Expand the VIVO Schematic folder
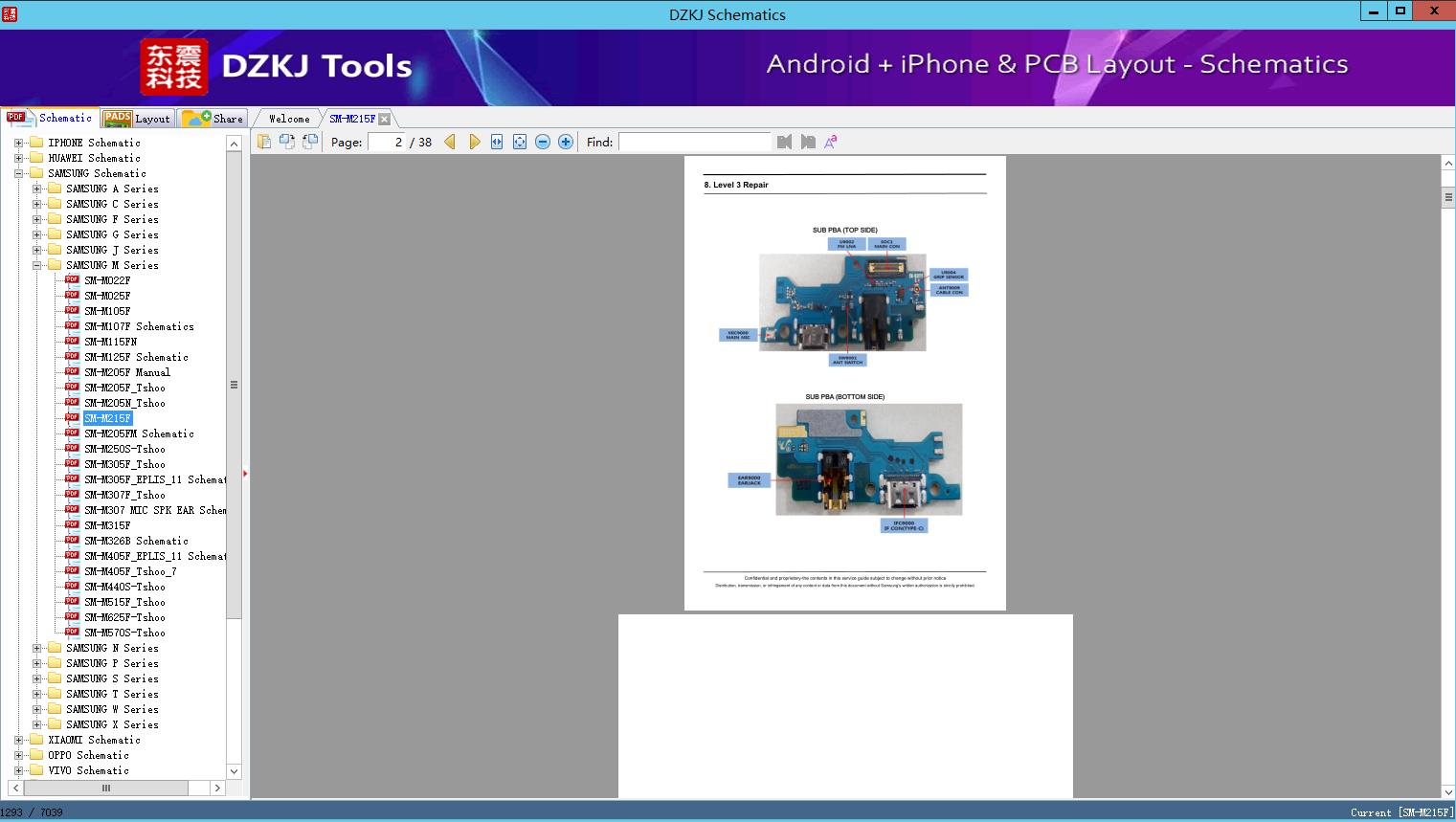The height and width of the screenshot is (822, 1456). (18, 770)
